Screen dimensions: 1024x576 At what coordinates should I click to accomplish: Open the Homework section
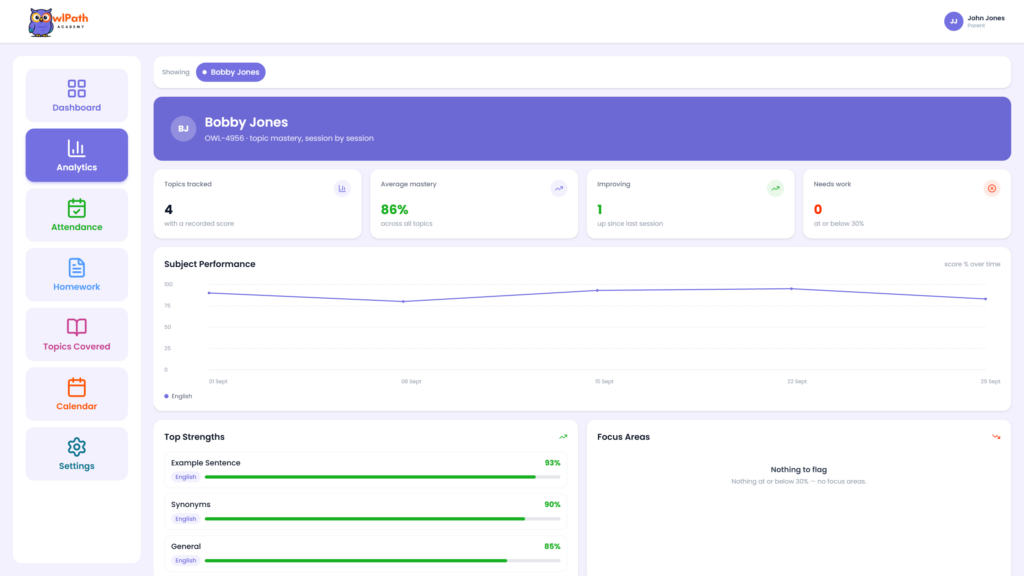click(x=76, y=275)
